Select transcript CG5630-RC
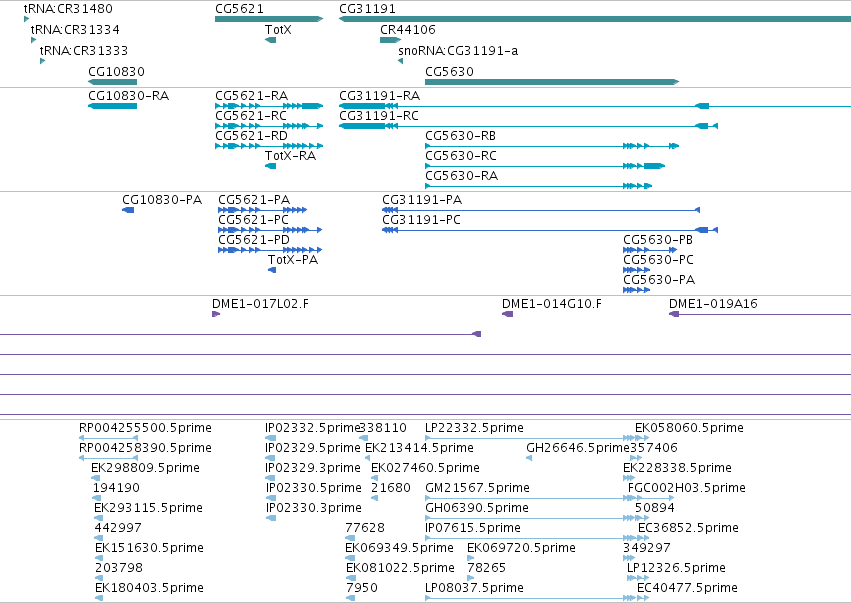This screenshot has height=603, width=851. [x=545, y=166]
